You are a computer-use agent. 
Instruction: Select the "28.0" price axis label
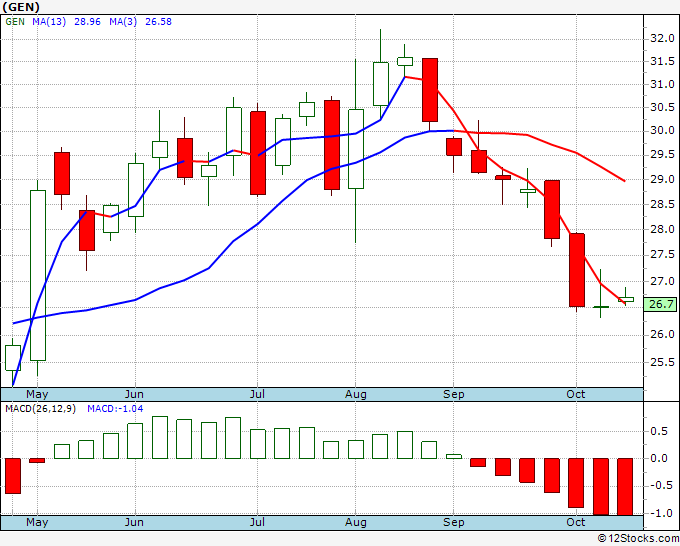(x=662, y=229)
